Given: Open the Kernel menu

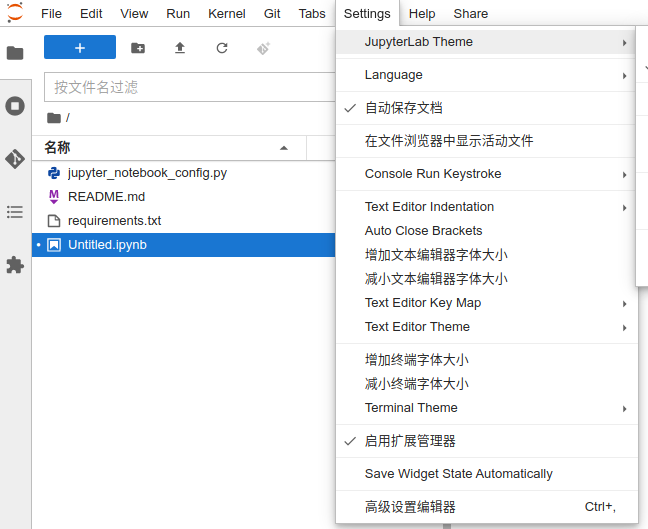Looking at the screenshot, I should coord(226,14).
